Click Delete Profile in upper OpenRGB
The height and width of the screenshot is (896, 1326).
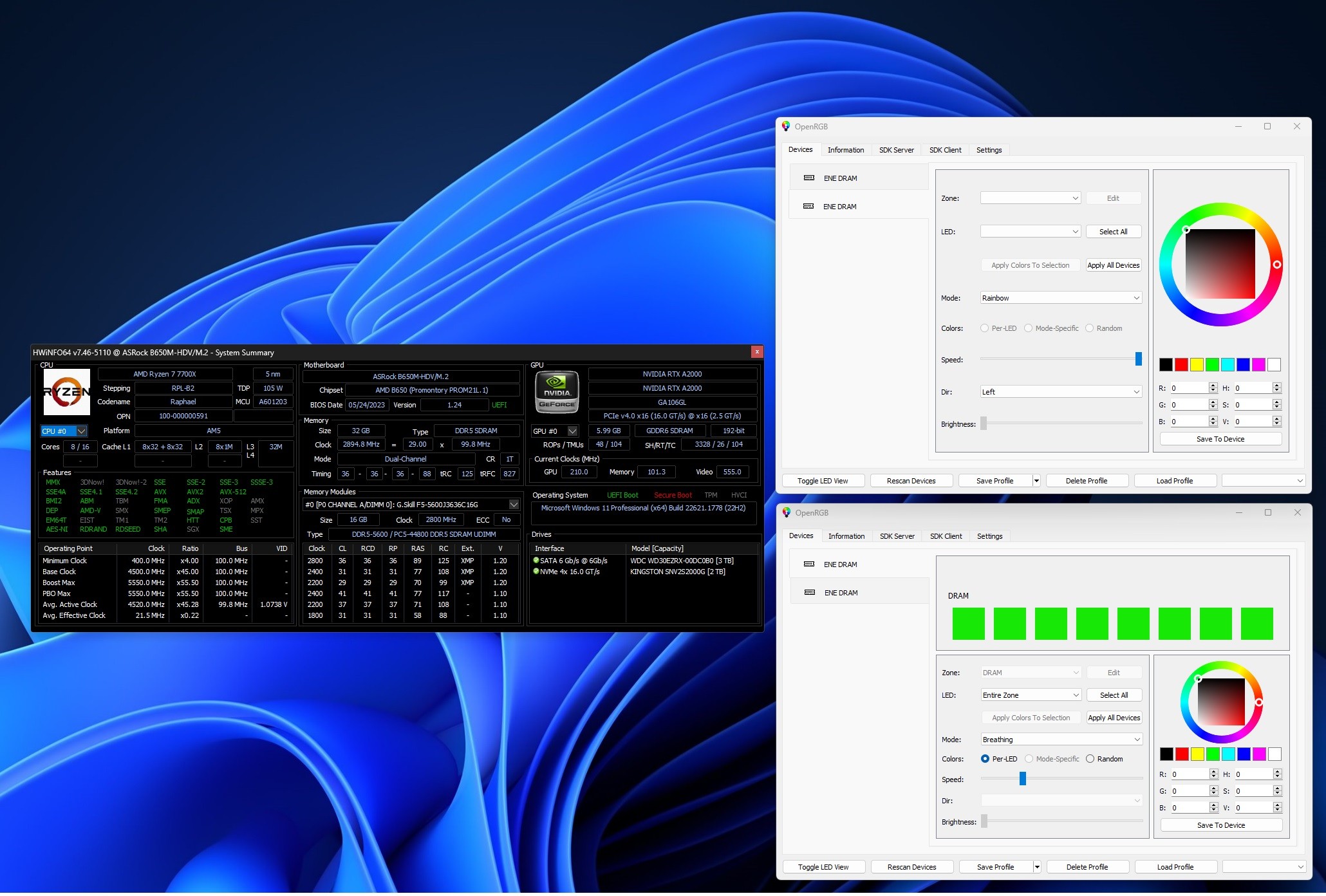pyautogui.click(x=1087, y=481)
